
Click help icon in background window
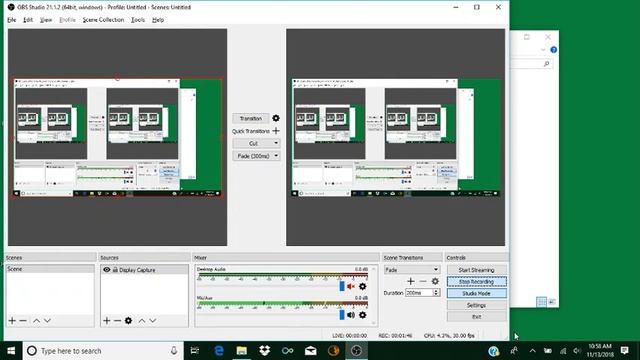click(x=553, y=50)
